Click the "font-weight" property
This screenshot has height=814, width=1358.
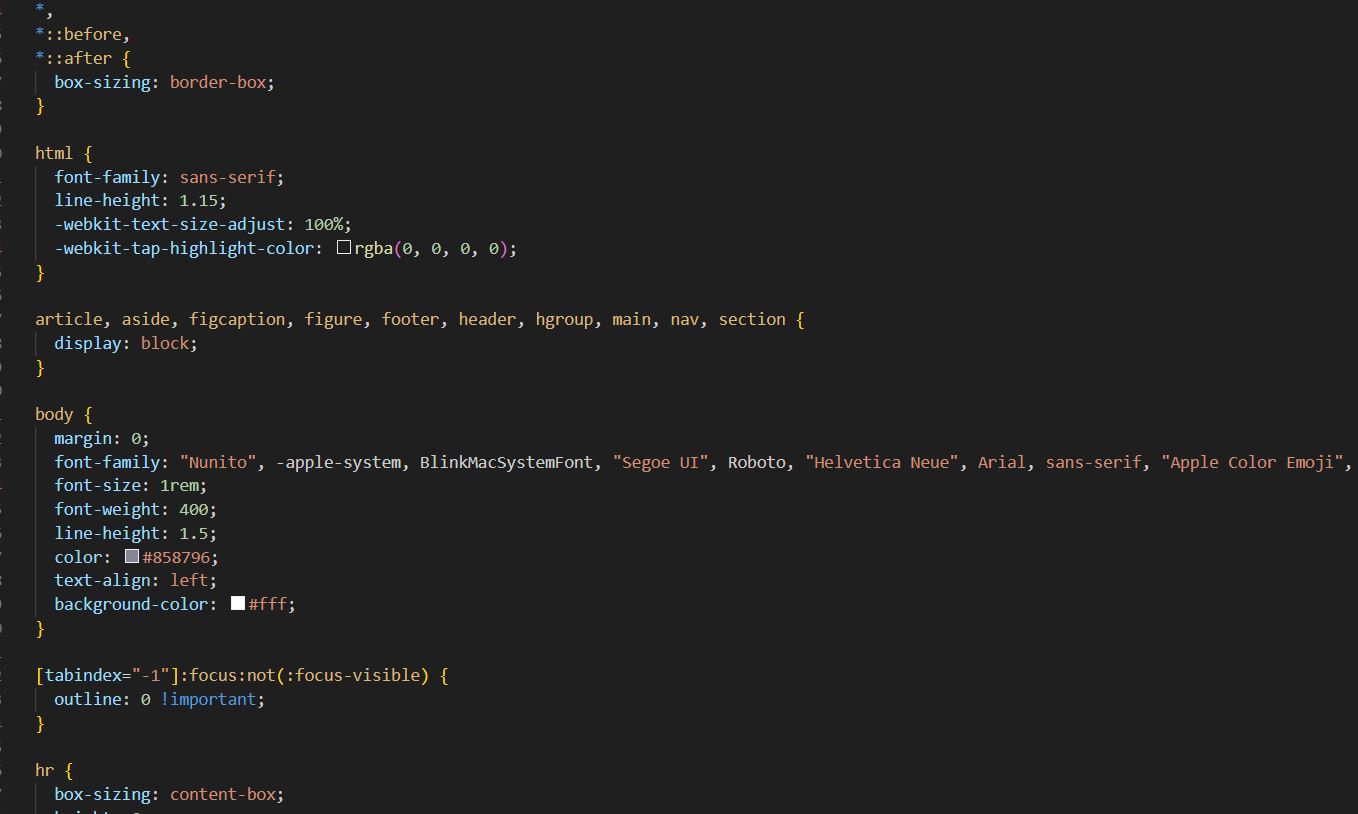(107, 509)
